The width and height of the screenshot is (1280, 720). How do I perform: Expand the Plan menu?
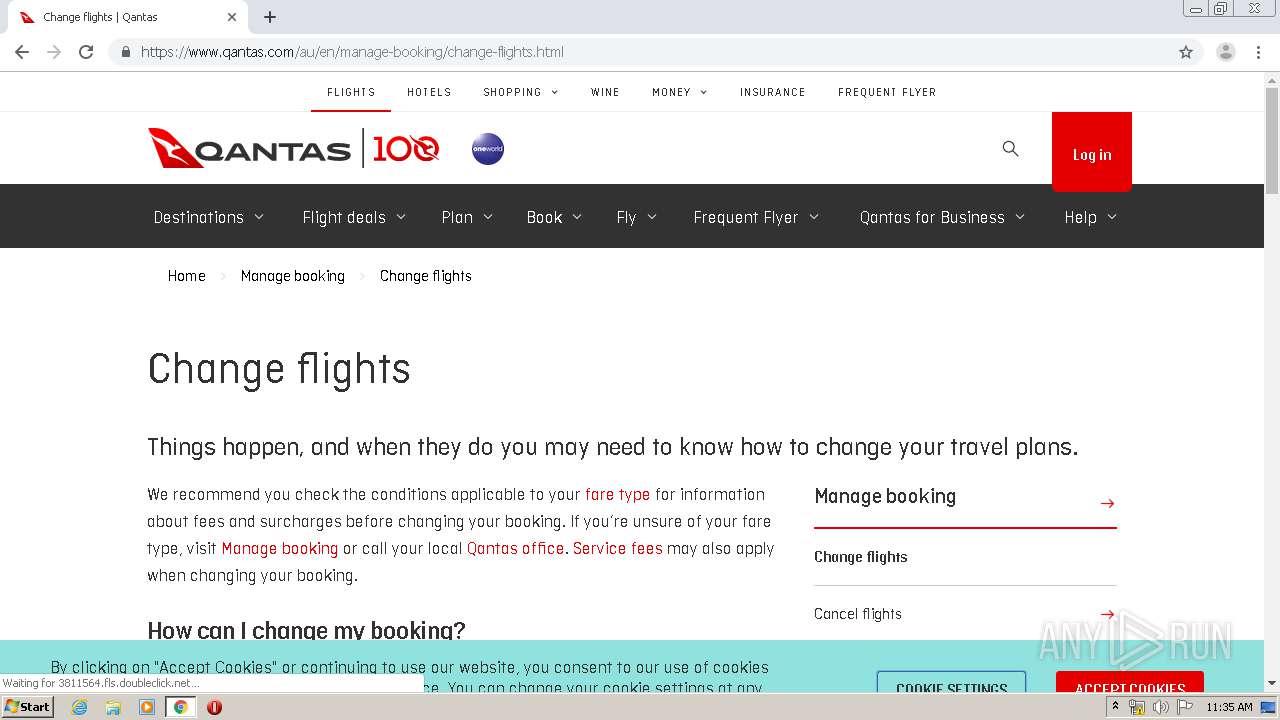[467, 217]
